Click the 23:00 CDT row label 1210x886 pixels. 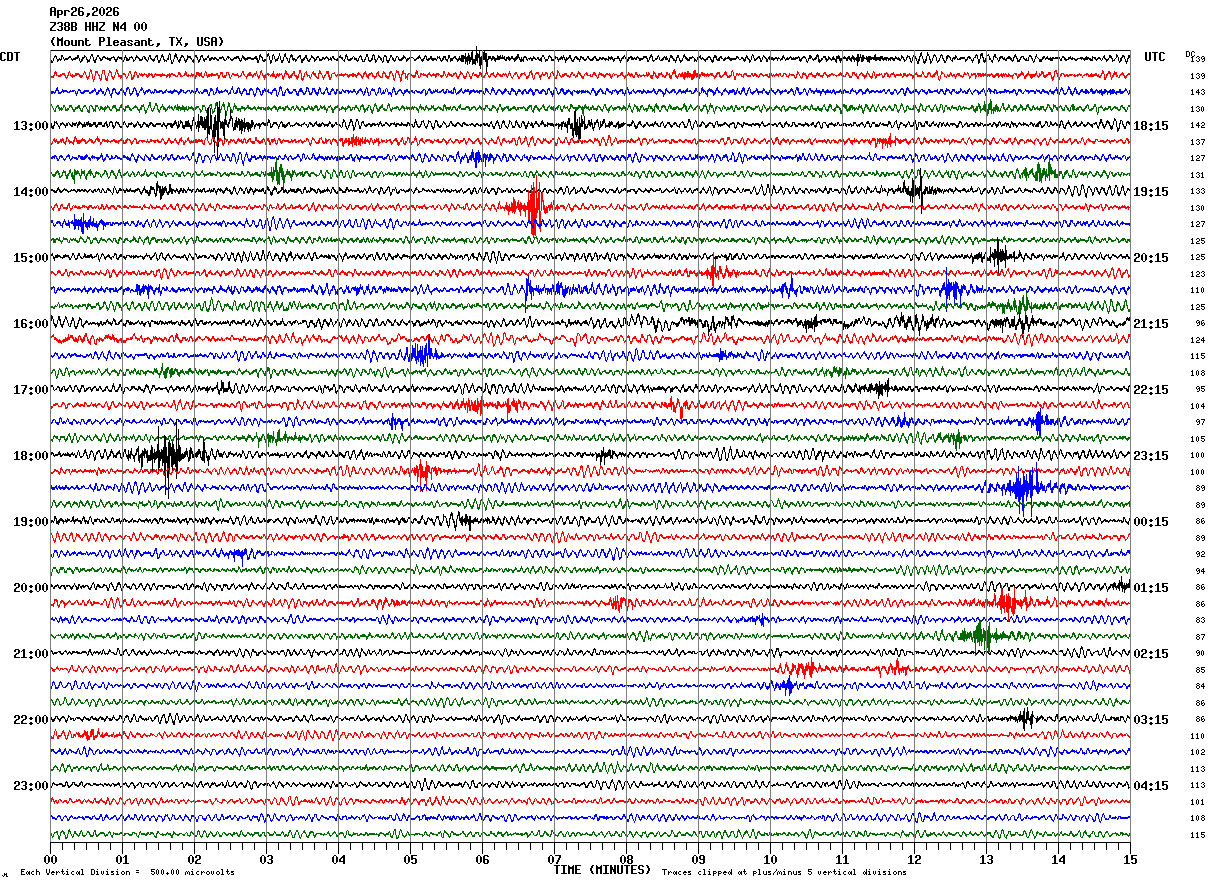click(x=30, y=786)
